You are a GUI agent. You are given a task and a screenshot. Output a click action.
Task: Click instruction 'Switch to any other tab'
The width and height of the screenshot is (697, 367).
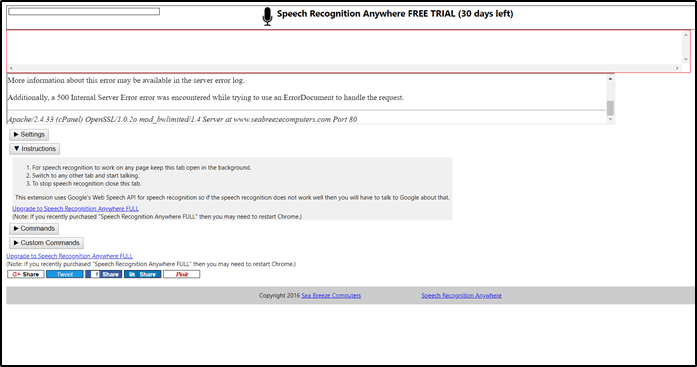(85, 176)
